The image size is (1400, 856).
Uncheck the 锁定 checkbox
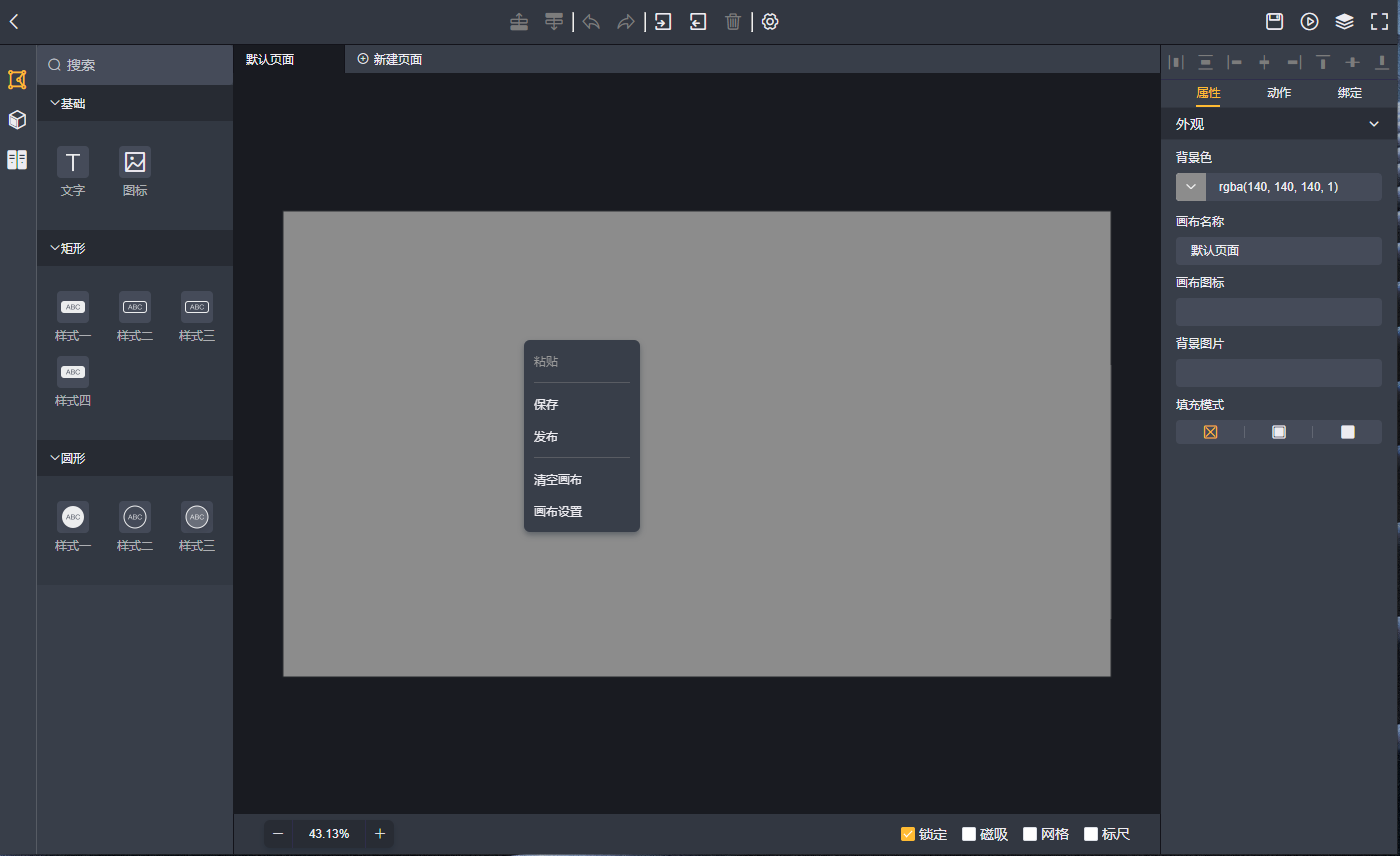click(x=908, y=834)
